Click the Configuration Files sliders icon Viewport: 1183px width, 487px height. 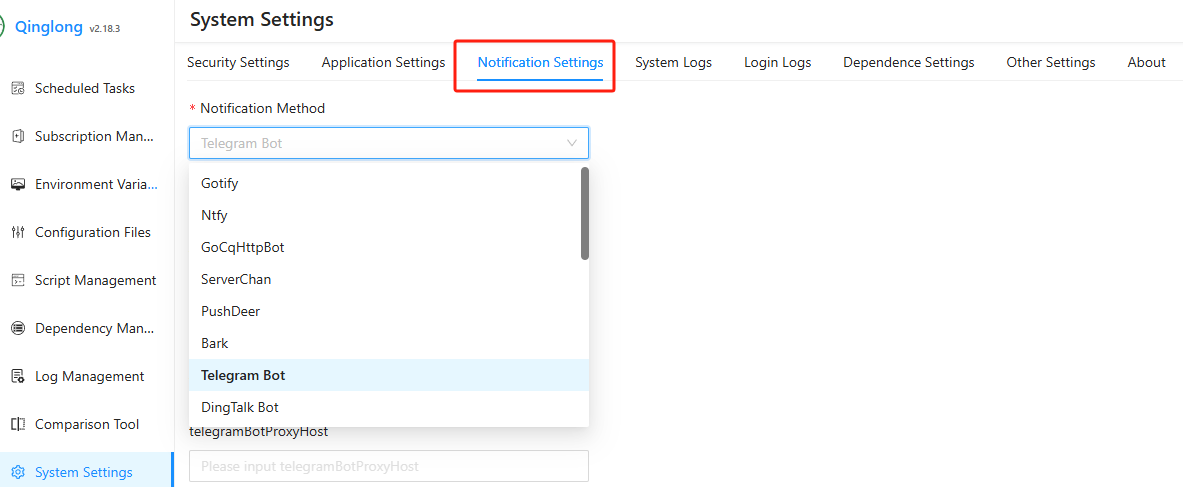(x=17, y=232)
